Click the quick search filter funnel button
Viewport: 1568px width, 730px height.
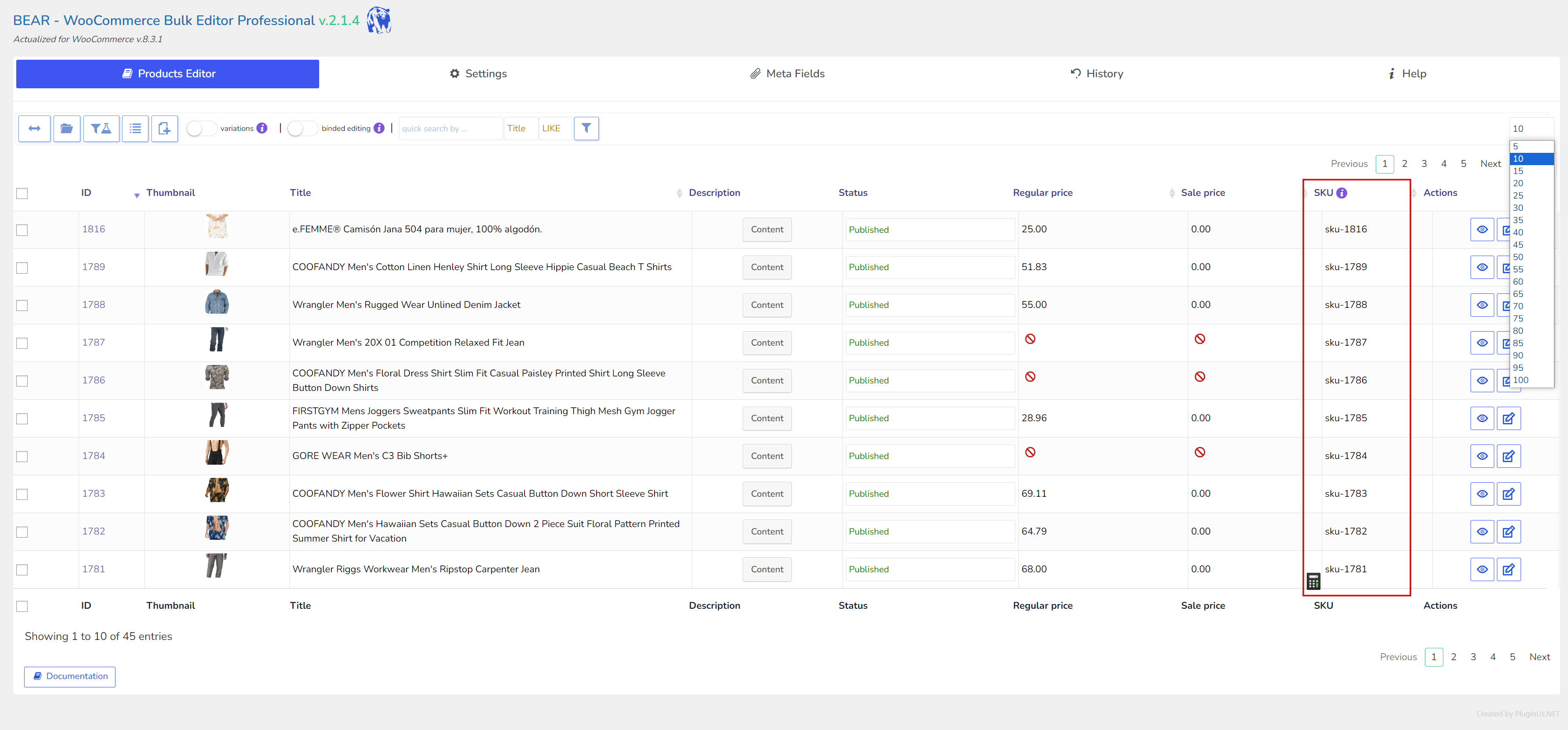[x=586, y=128]
